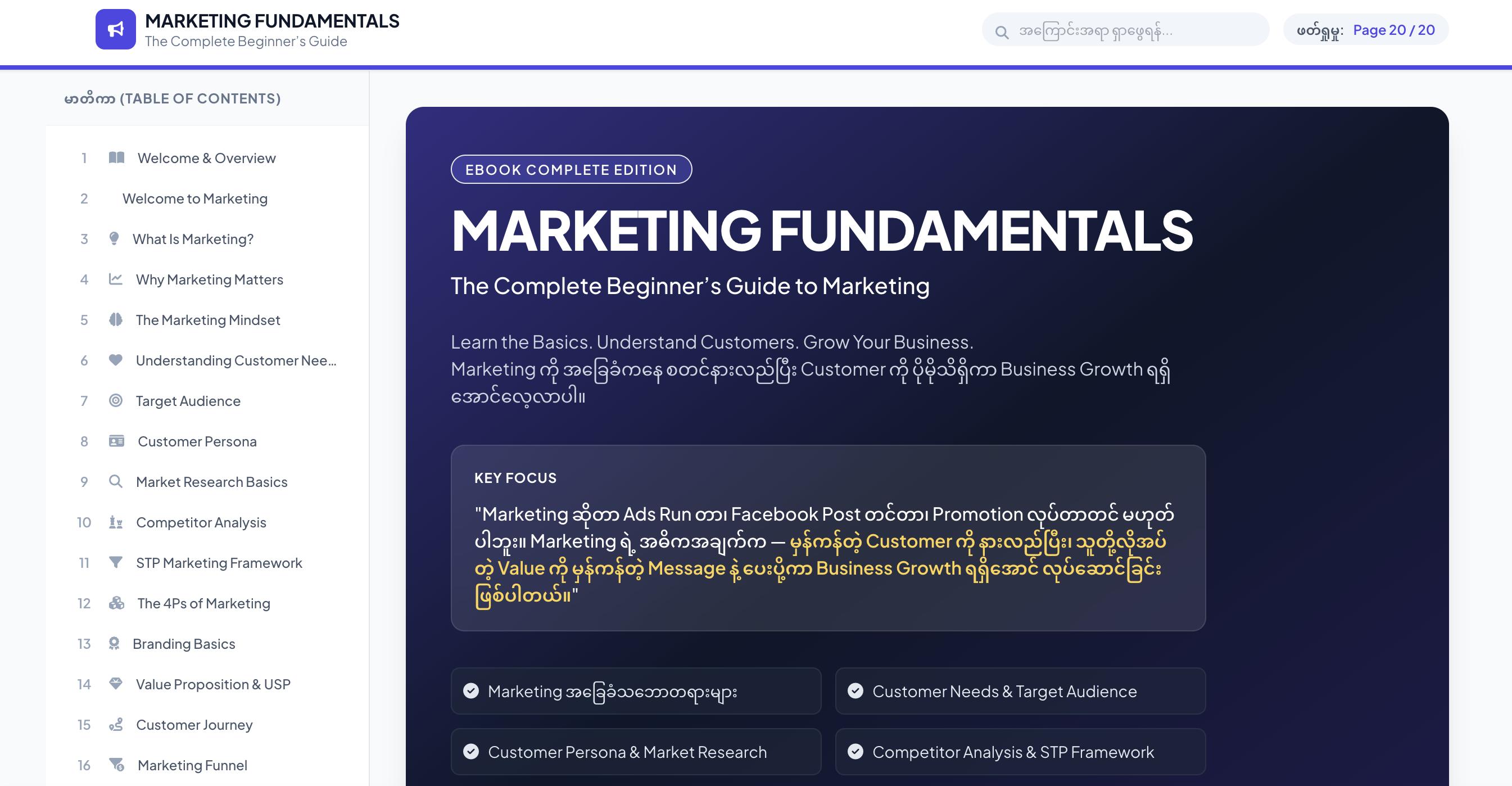
Task: Click the award icon for Branding Basics
Action: 114,643
